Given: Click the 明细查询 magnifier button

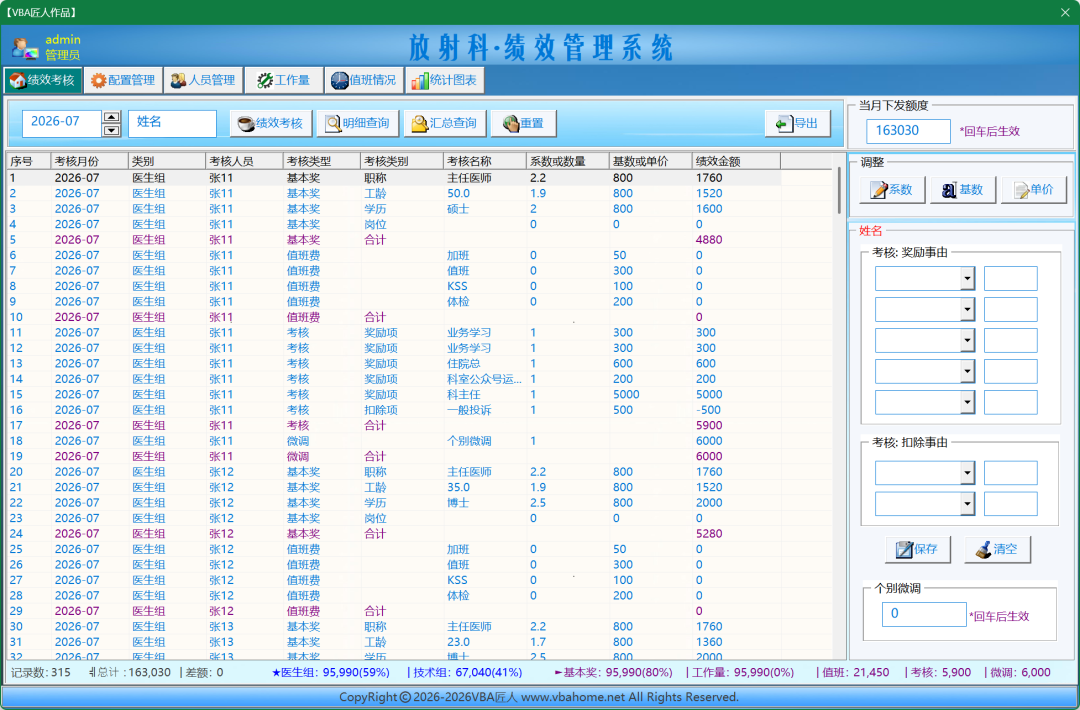Looking at the screenshot, I should click(x=357, y=123).
